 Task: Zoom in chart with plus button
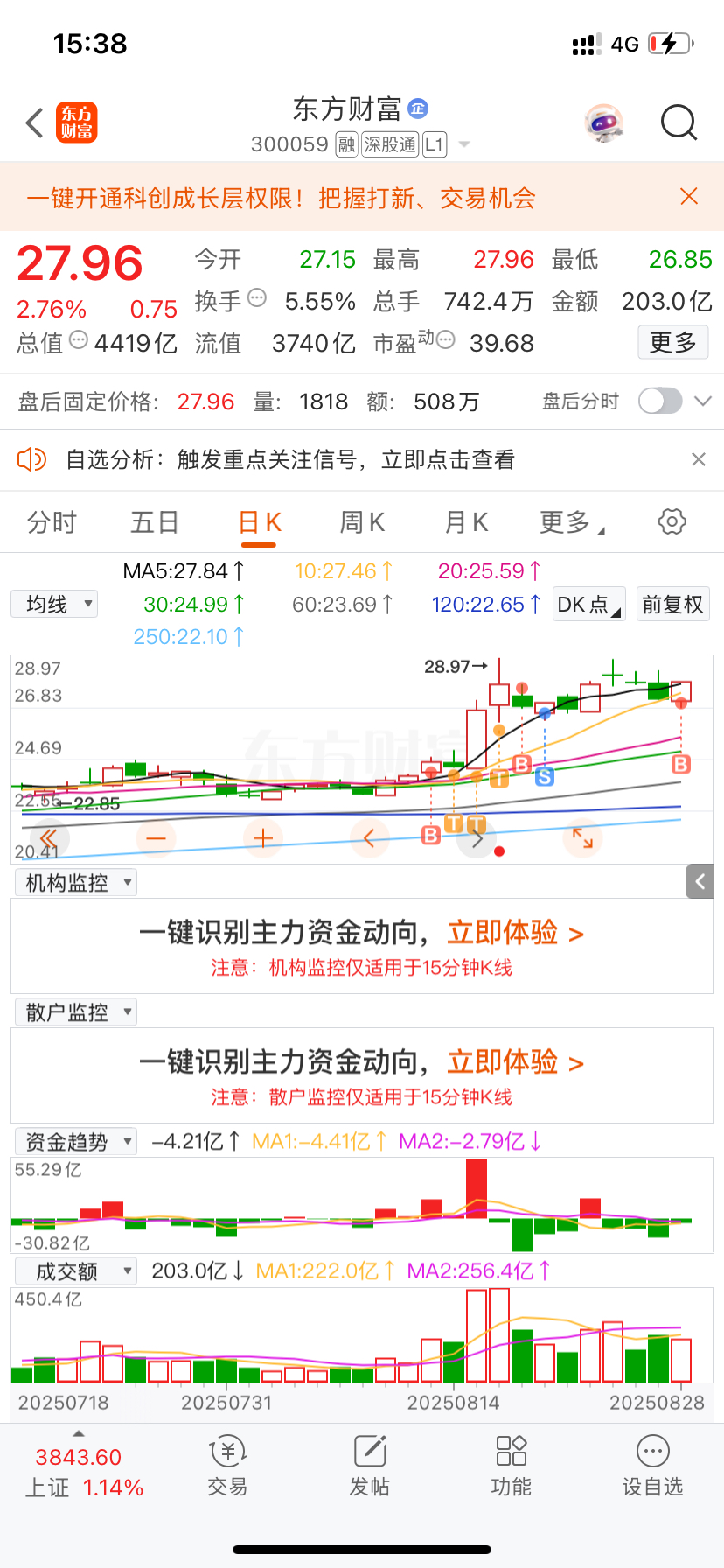tap(263, 838)
